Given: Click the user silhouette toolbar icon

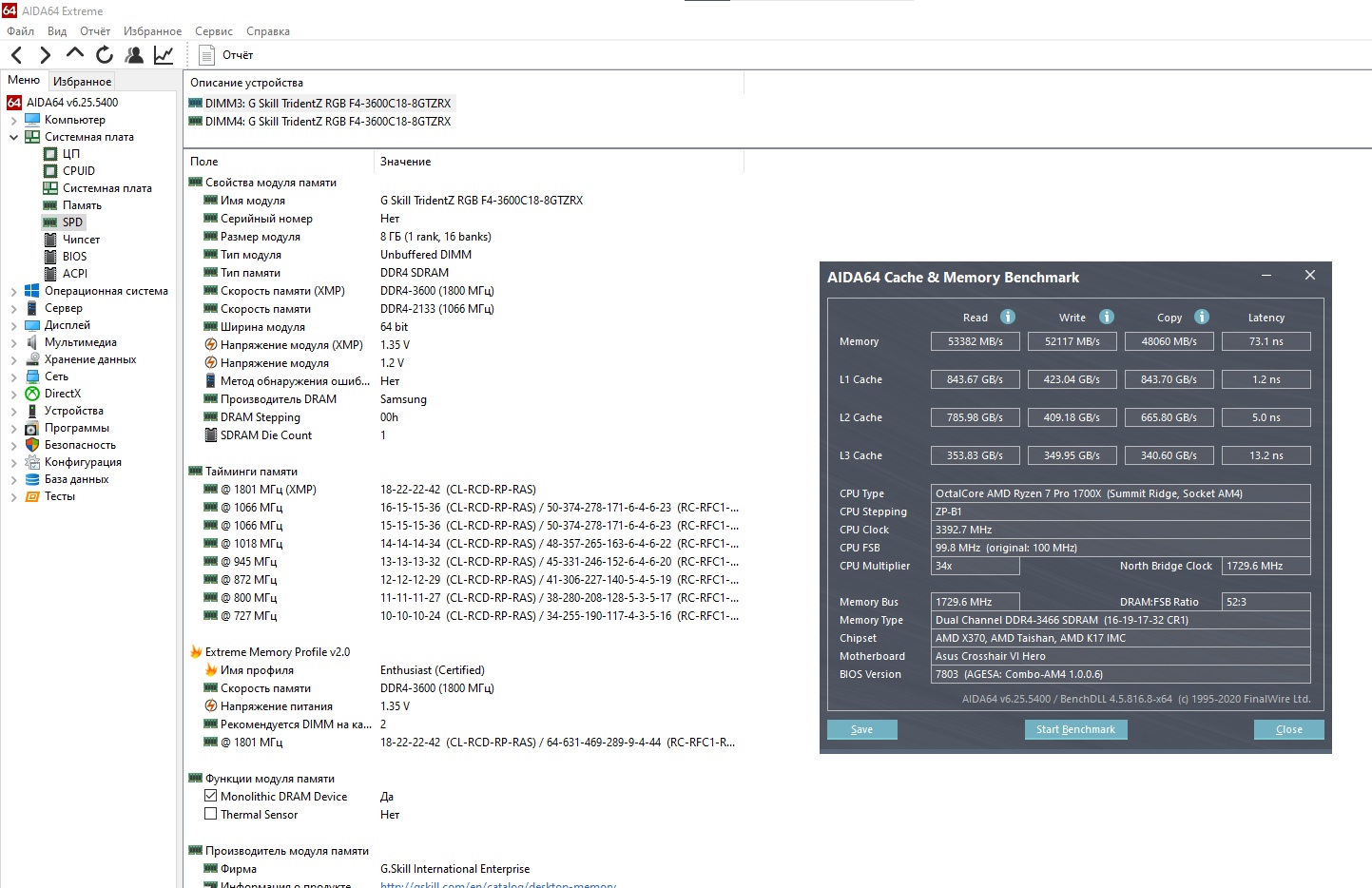Looking at the screenshot, I should click(x=134, y=55).
